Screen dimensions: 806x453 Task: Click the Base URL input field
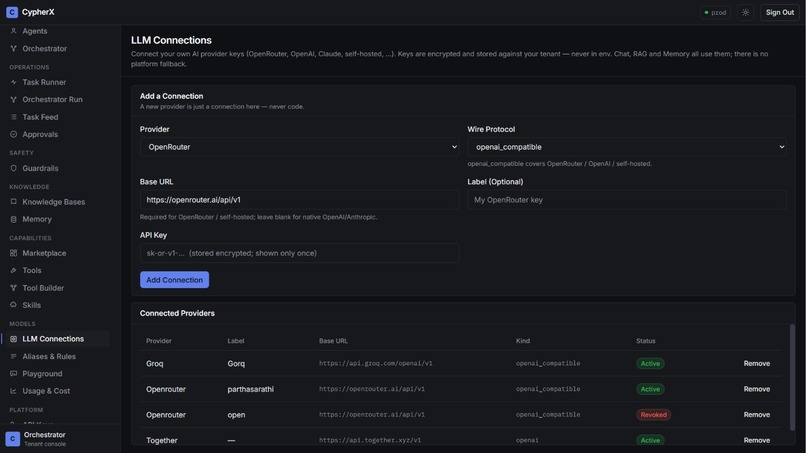pyautogui.click(x=299, y=200)
